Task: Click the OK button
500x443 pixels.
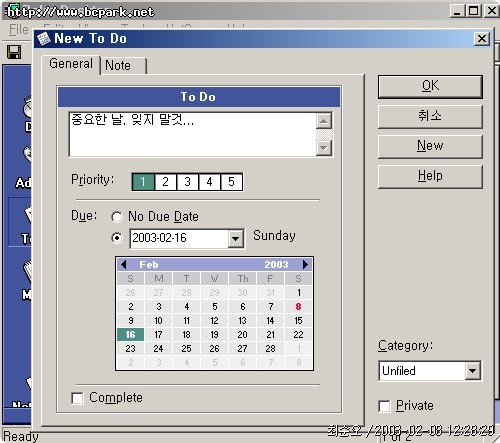Action: coord(430,86)
